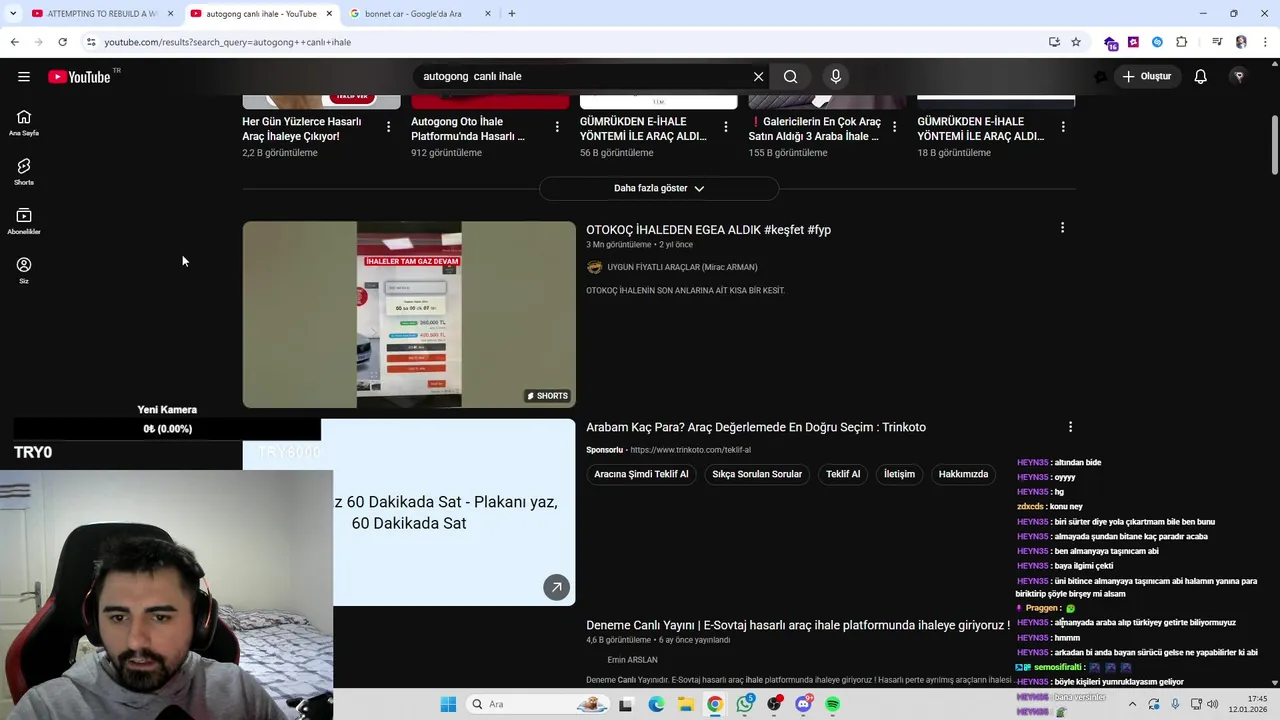Open options for 18 B görüntüleme GÜMRÜKDEN video
This screenshot has height=720, width=1280.
1063,127
